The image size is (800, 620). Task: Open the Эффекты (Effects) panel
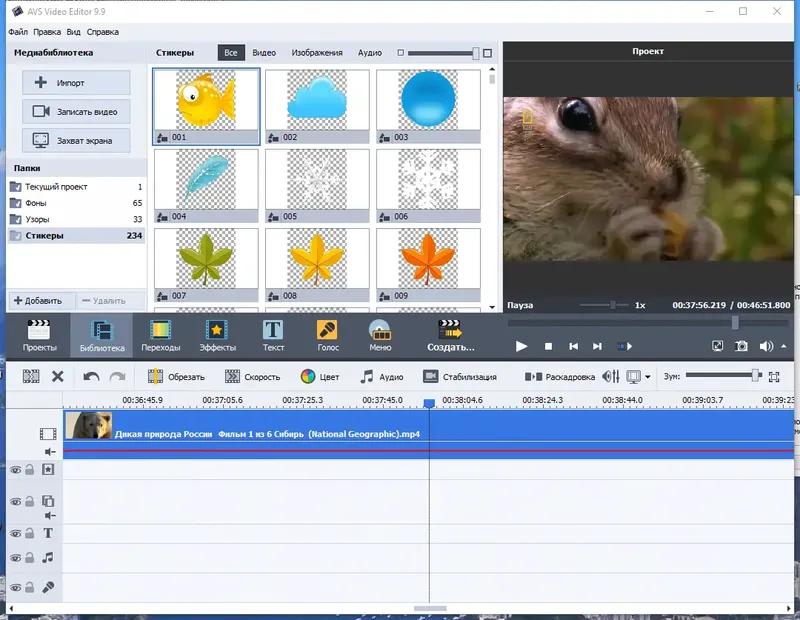[x=220, y=337]
